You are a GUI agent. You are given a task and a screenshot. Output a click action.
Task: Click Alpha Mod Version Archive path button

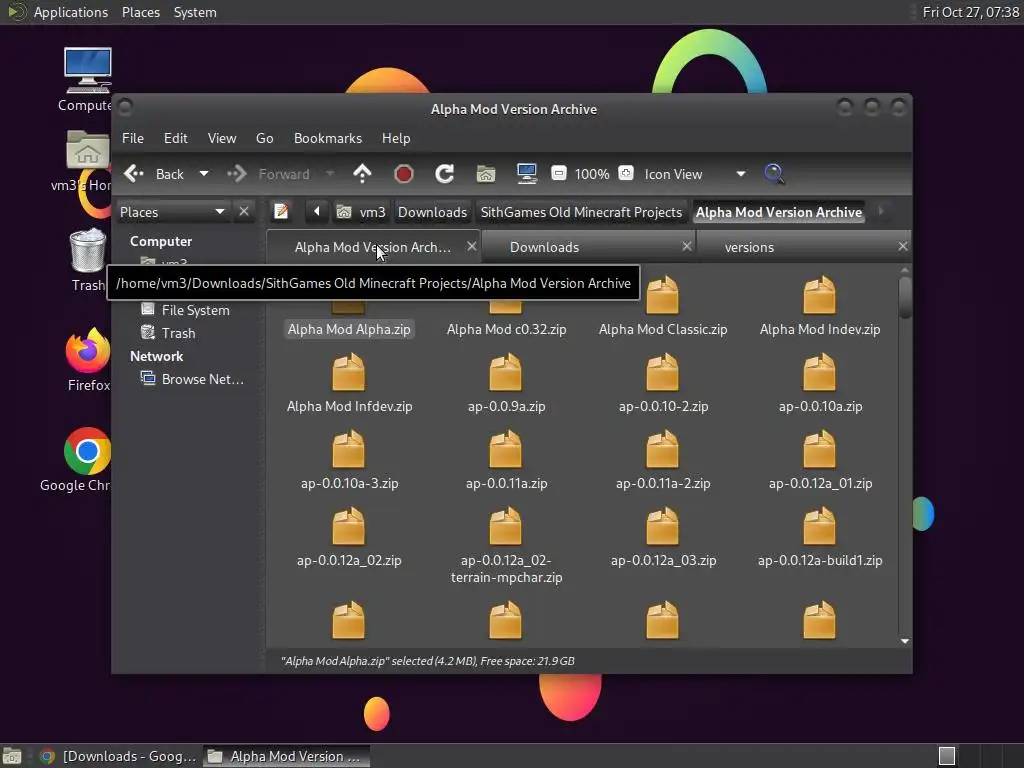click(778, 212)
